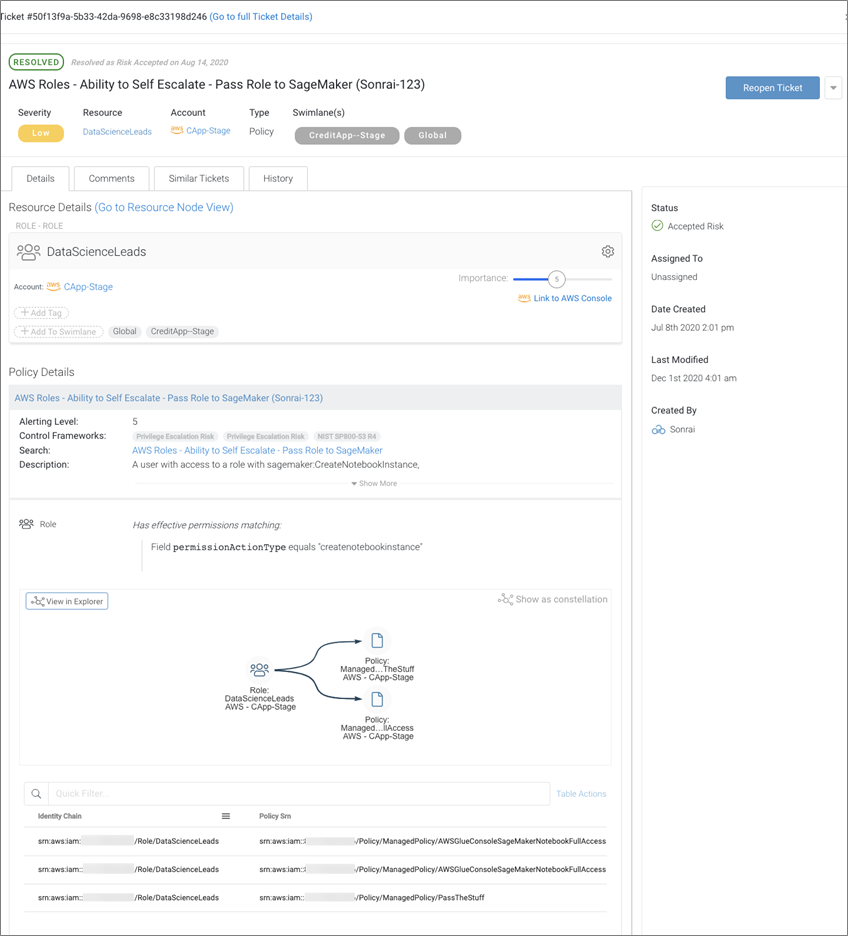848x936 pixels.
Task: Open the dropdown arrow beside Reopen Ticket
Action: [x=833, y=88]
